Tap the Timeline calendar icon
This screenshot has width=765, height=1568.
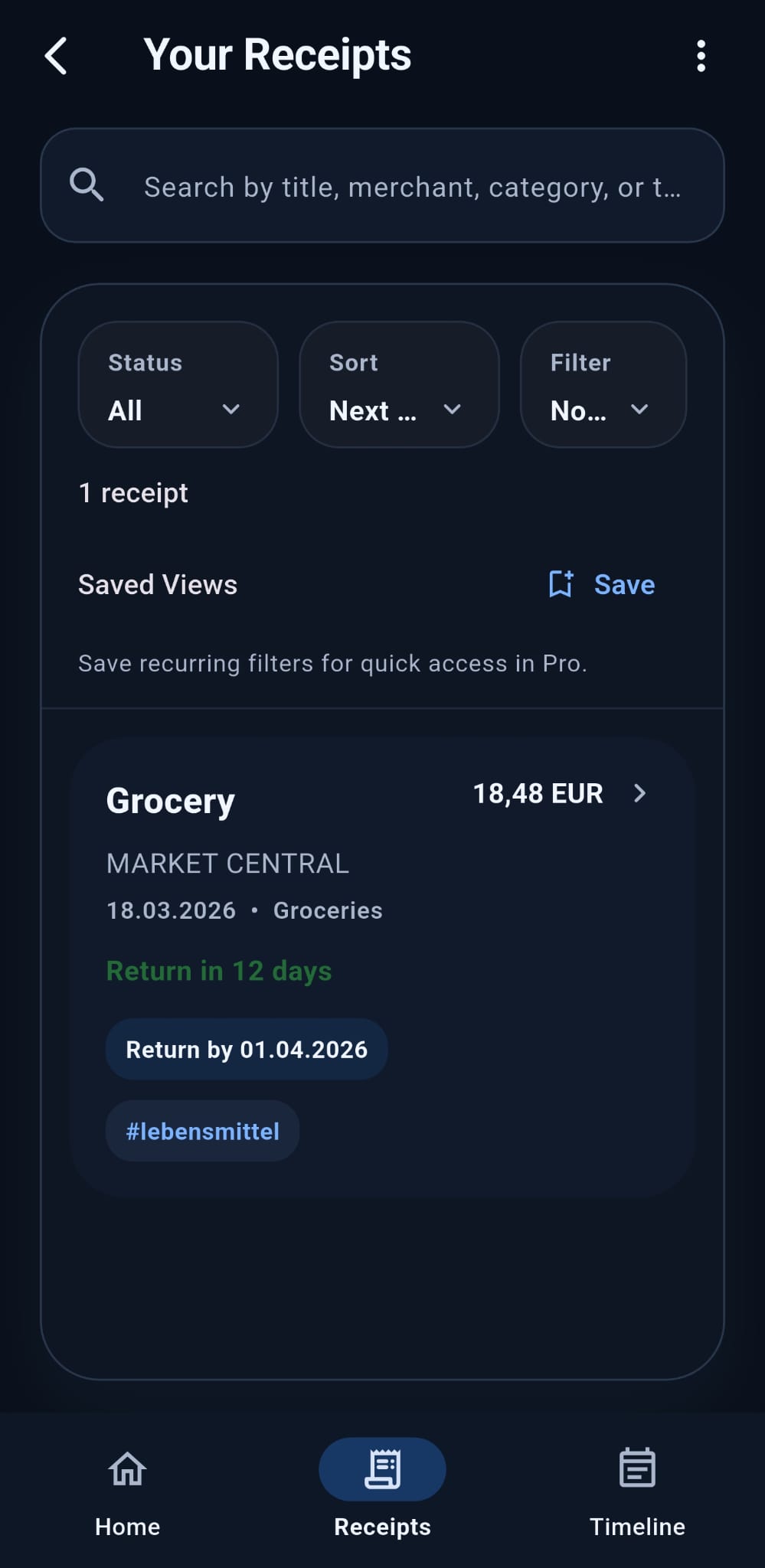[637, 1467]
